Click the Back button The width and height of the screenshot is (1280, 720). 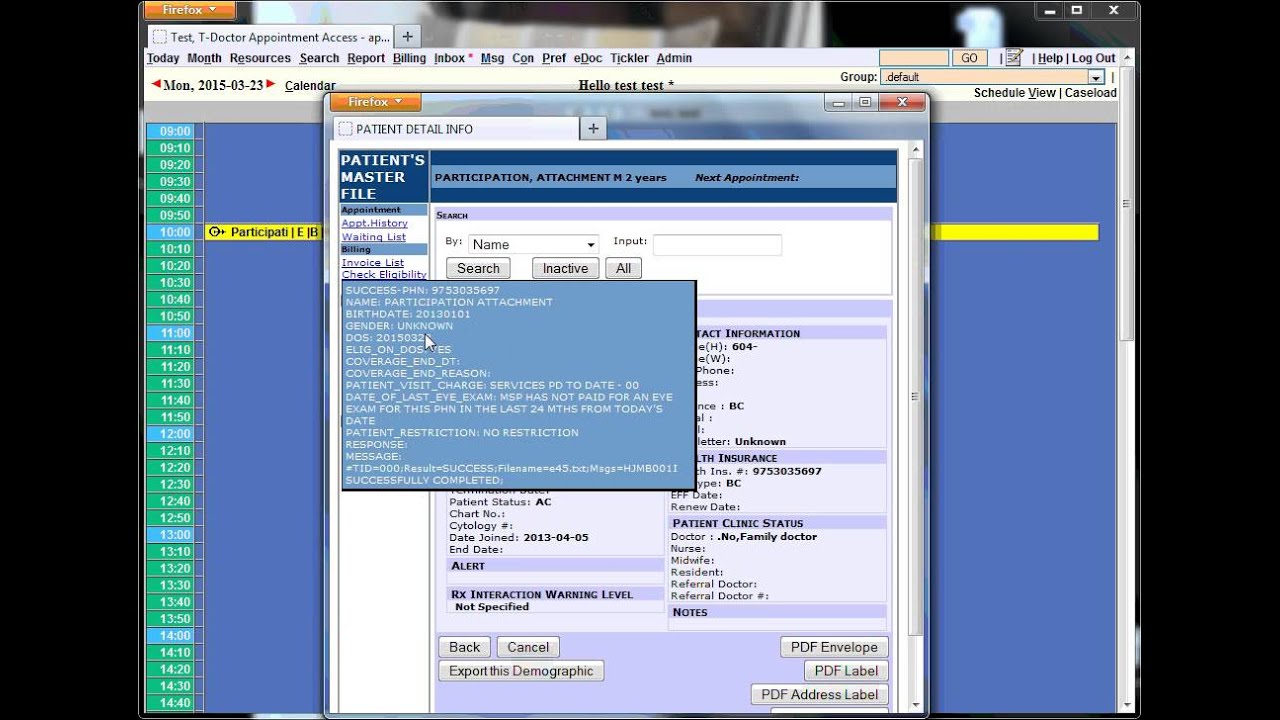click(464, 647)
